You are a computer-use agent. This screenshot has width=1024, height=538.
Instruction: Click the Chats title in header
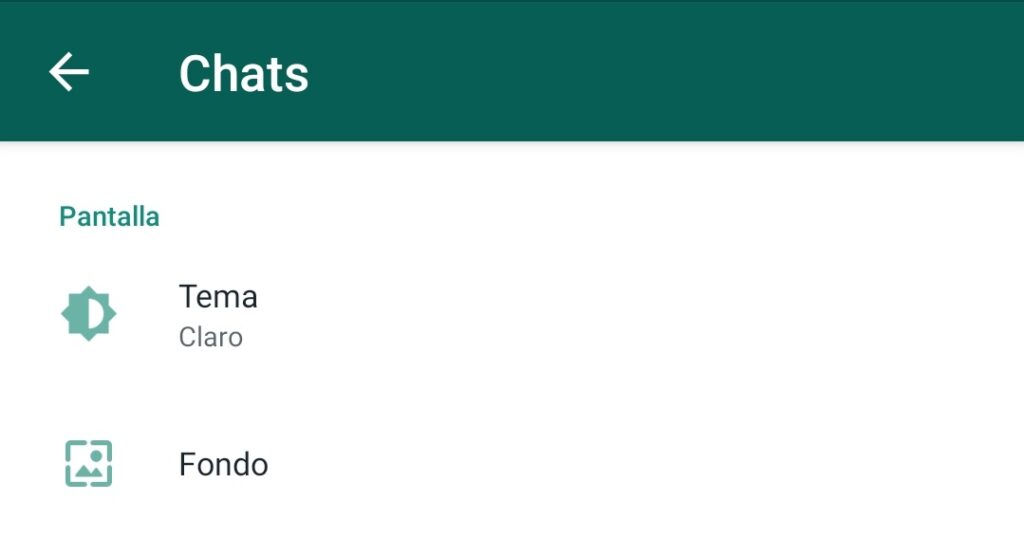click(244, 74)
